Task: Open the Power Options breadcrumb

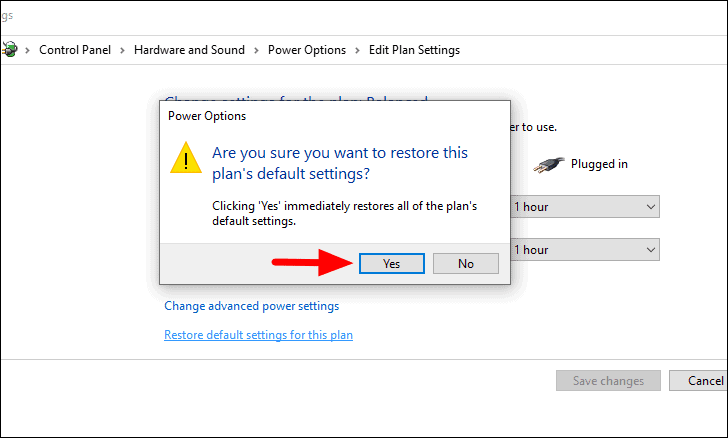Action: 307,50
